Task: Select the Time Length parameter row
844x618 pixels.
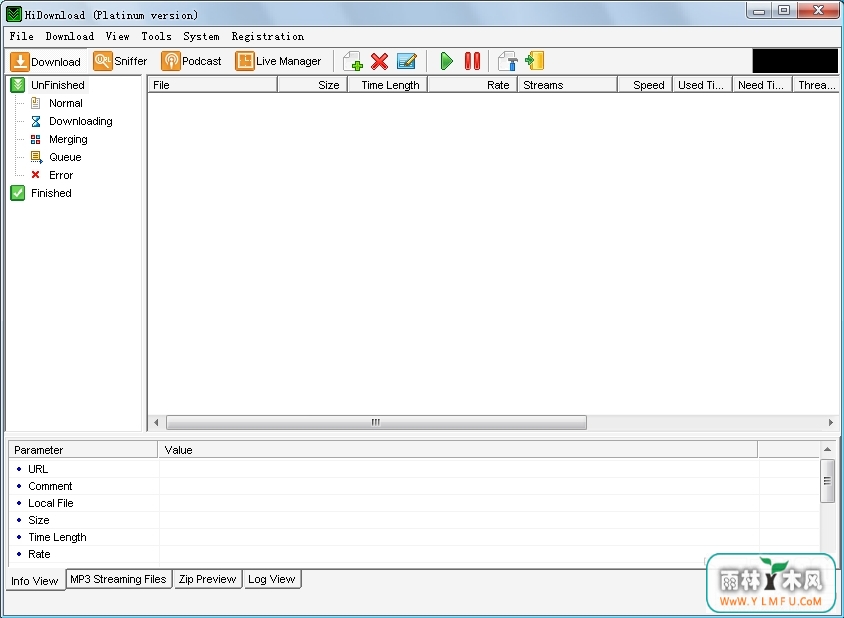Action: point(414,537)
